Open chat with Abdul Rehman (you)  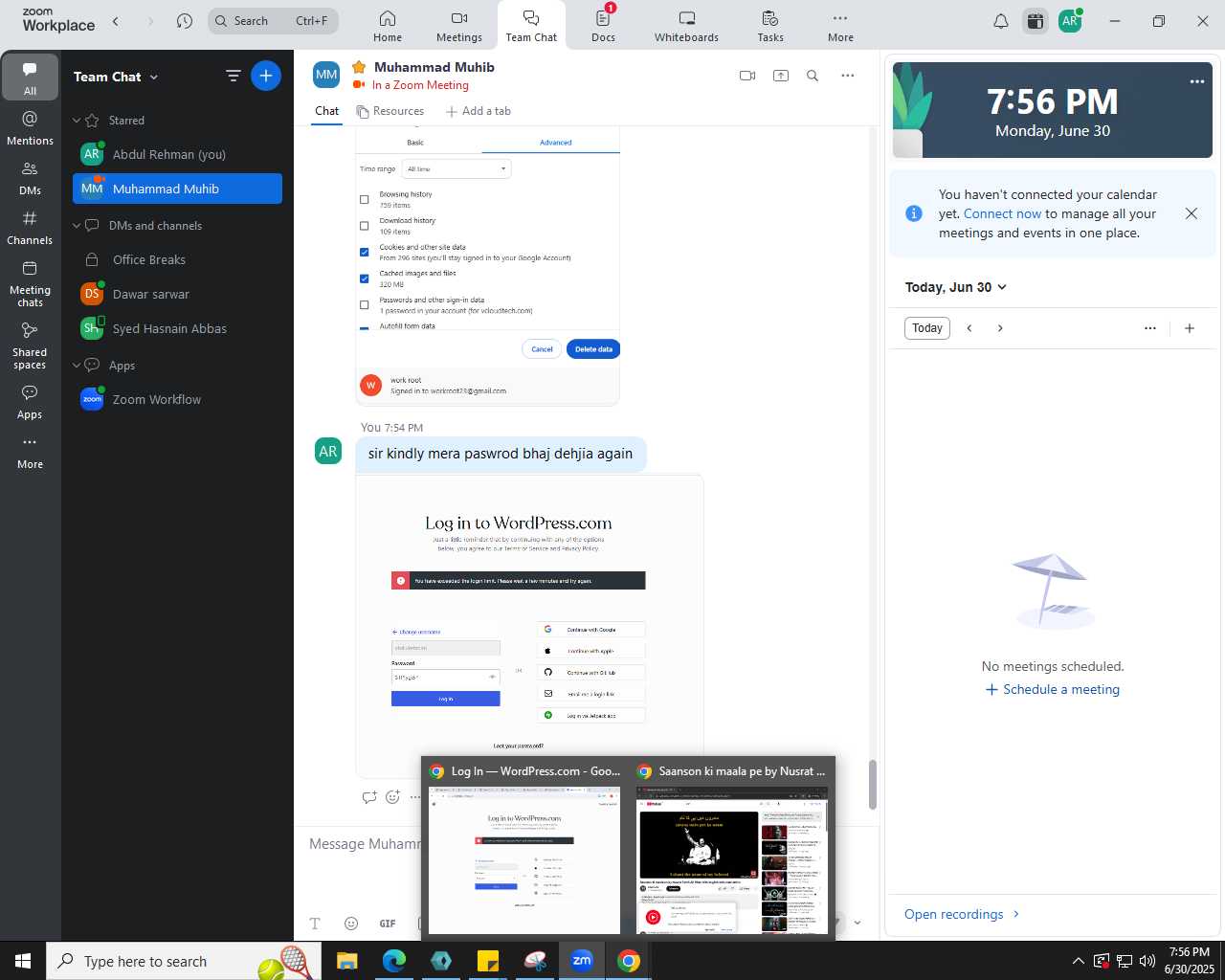pos(177,154)
